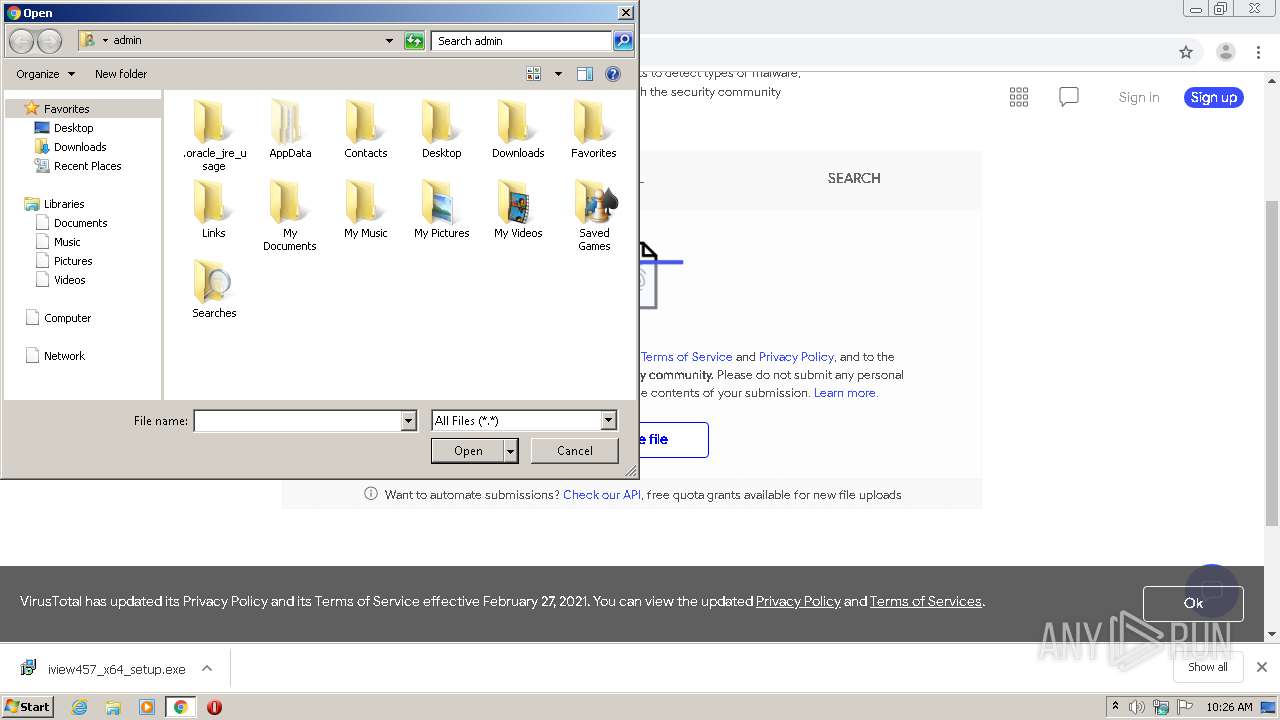Image resolution: width=1280 pixels, height=720 pixels.
Task: Open the views options dropdown arrow
Action: [x=558, y=74]
